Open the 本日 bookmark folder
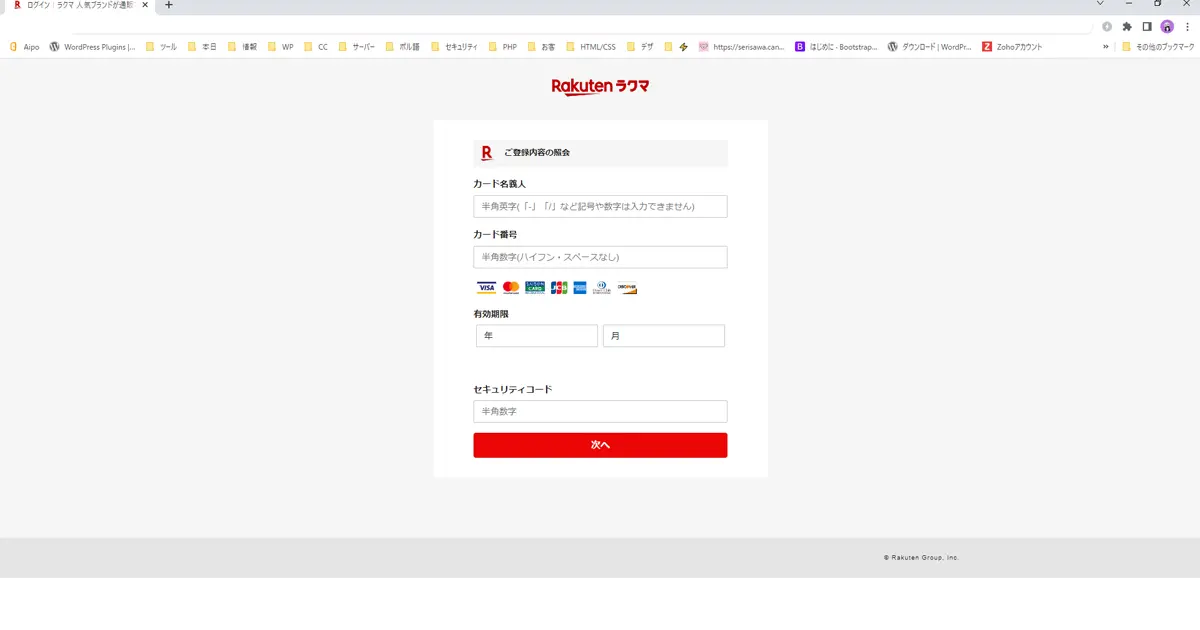The width and height of the screenshot is (1200, 630). coord(202,47)
